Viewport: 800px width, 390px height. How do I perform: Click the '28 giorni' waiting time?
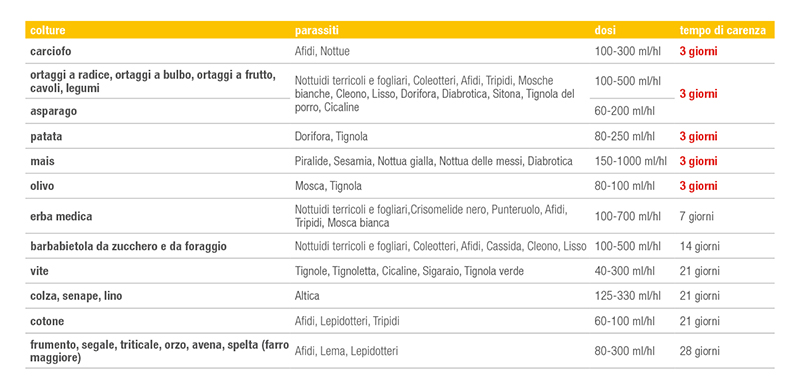(x=699, y=351)
